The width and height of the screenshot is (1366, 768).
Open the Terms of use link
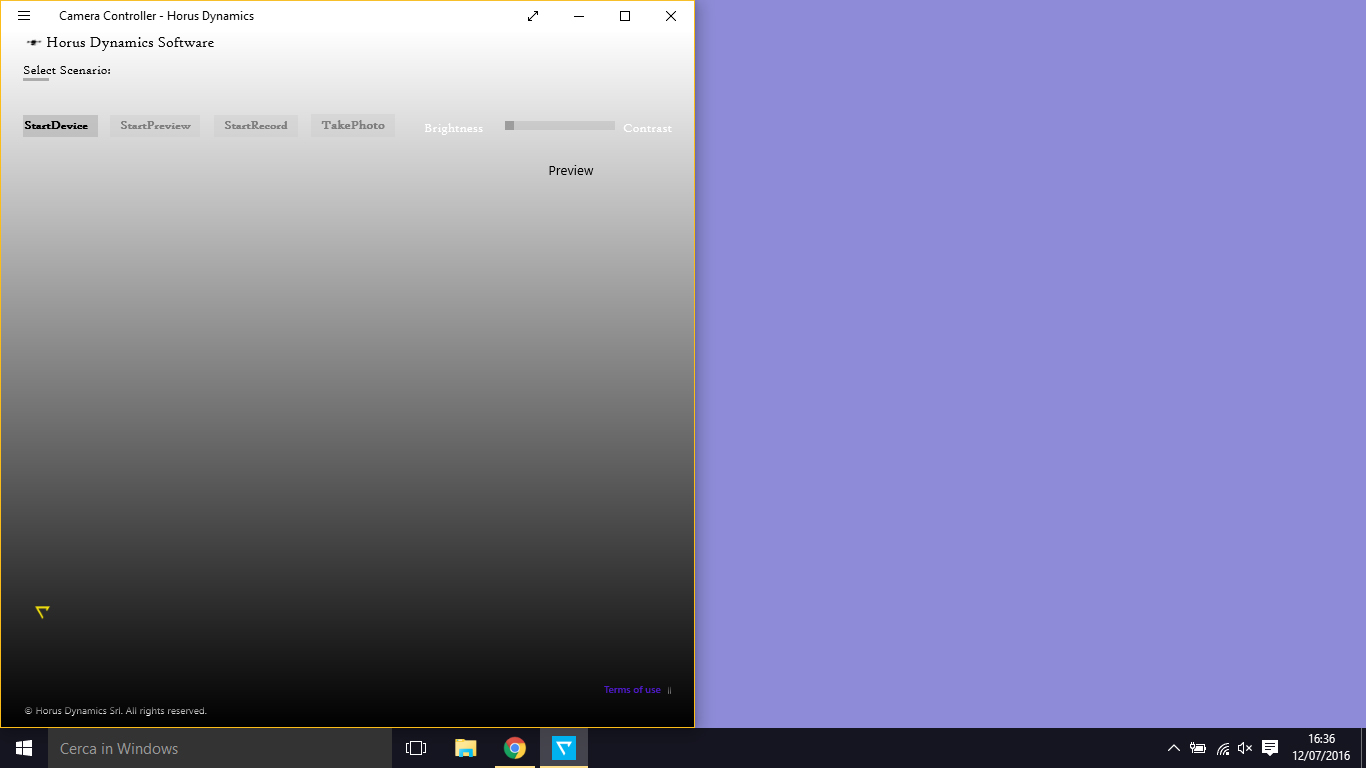pyautogui.click(x=632, y=690)
